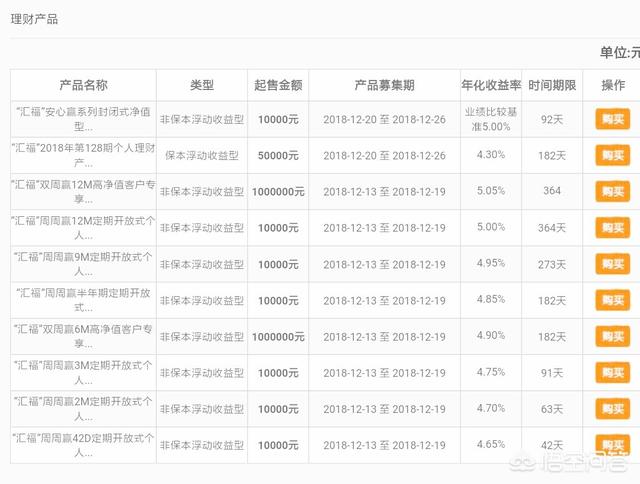Select the 364天 duration cell
Viewport: 640px width, 484px height.
pyautogui.click(x=552, y=228)
